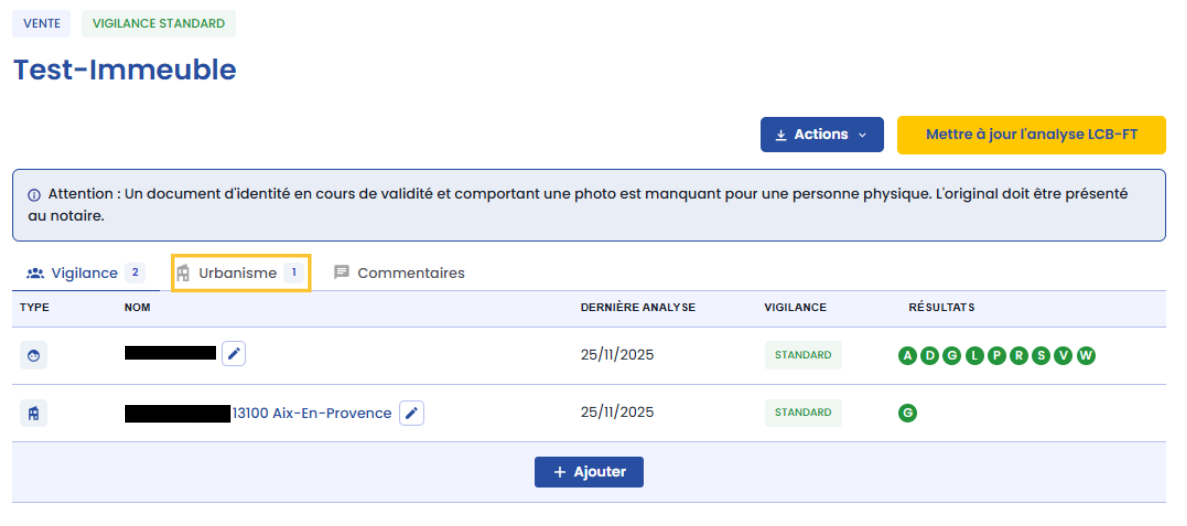1187x526 pixels.
Task: Click the building type icon in second row
Action: (x=34, y=413)
